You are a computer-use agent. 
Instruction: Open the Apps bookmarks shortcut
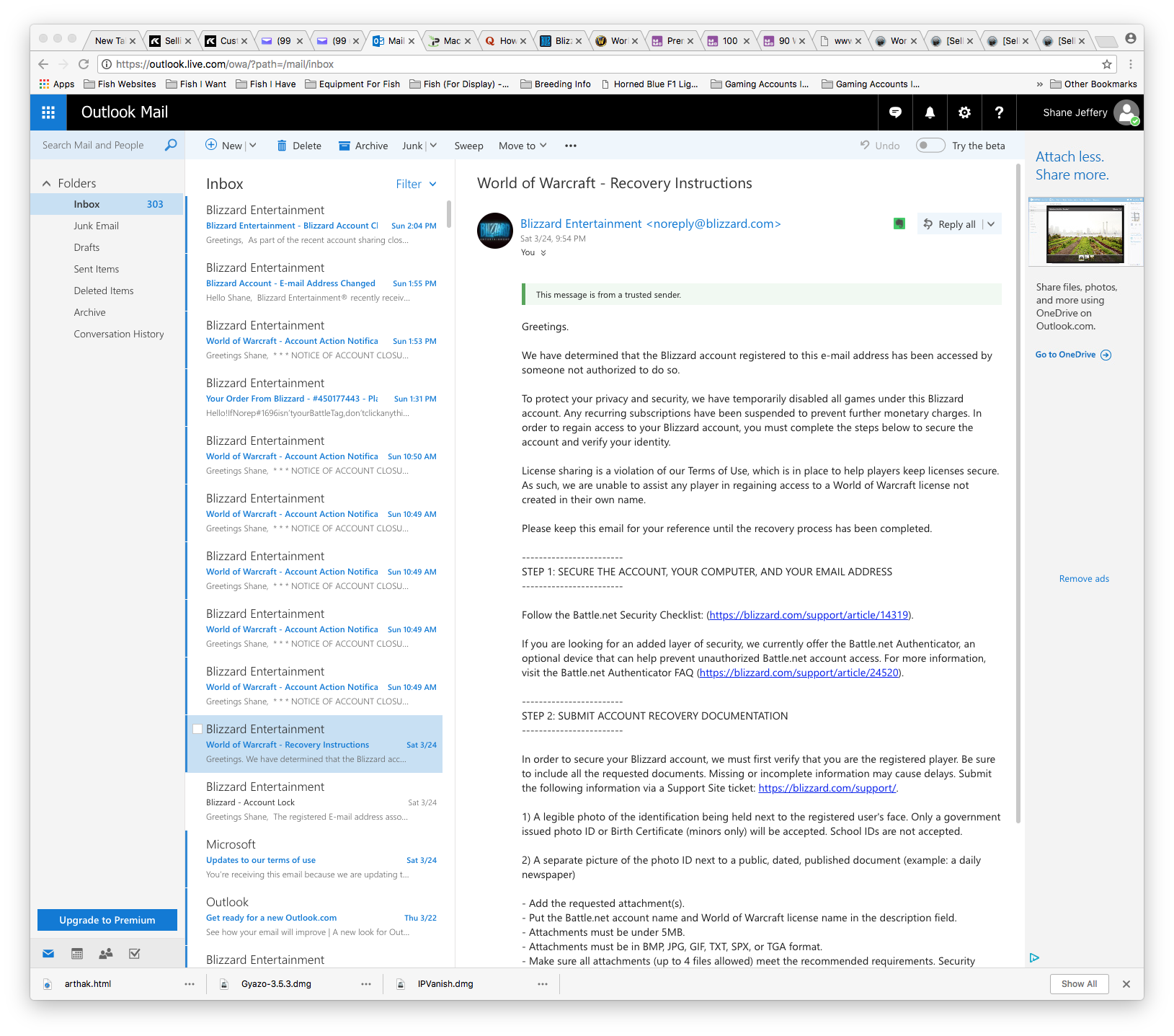pos(57,84)
